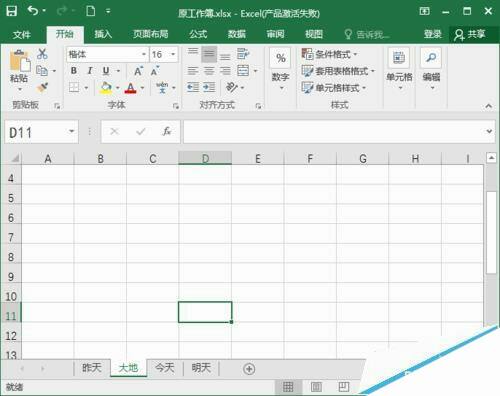This screenshot has height=396, width=500.
Task: Select the 今天 sheet tab
Action: pyautogui.click(x=165, y=368)
